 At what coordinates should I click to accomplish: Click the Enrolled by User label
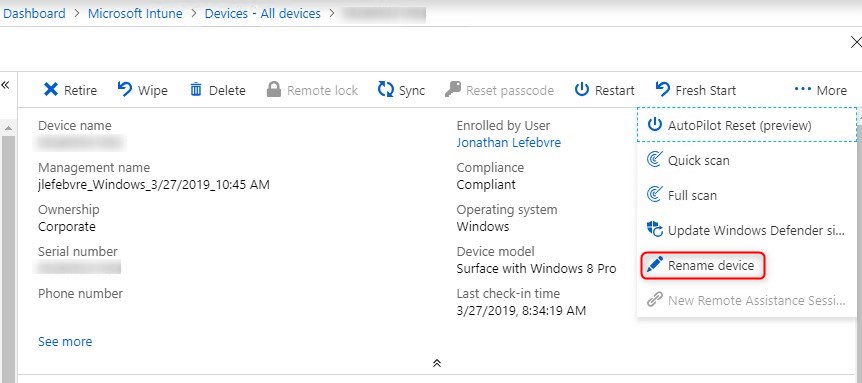point(503,126)
